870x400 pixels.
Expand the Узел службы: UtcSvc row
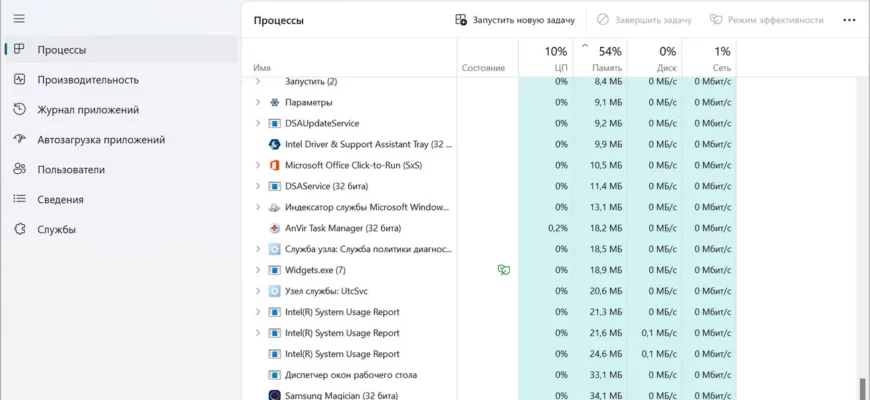(x=257, y=291)
